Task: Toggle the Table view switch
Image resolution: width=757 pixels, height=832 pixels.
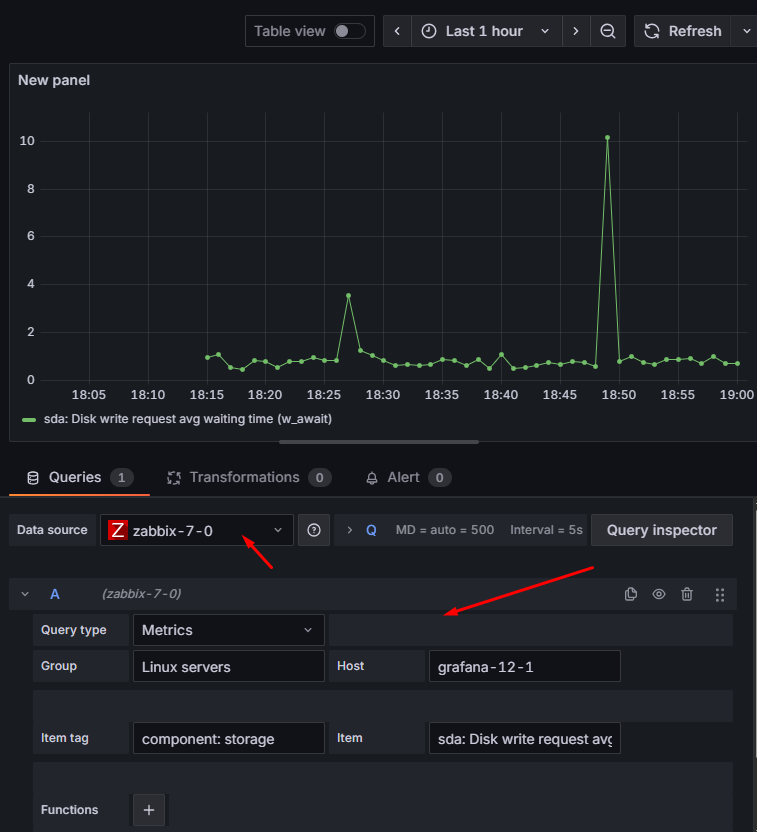Action: 349,31
